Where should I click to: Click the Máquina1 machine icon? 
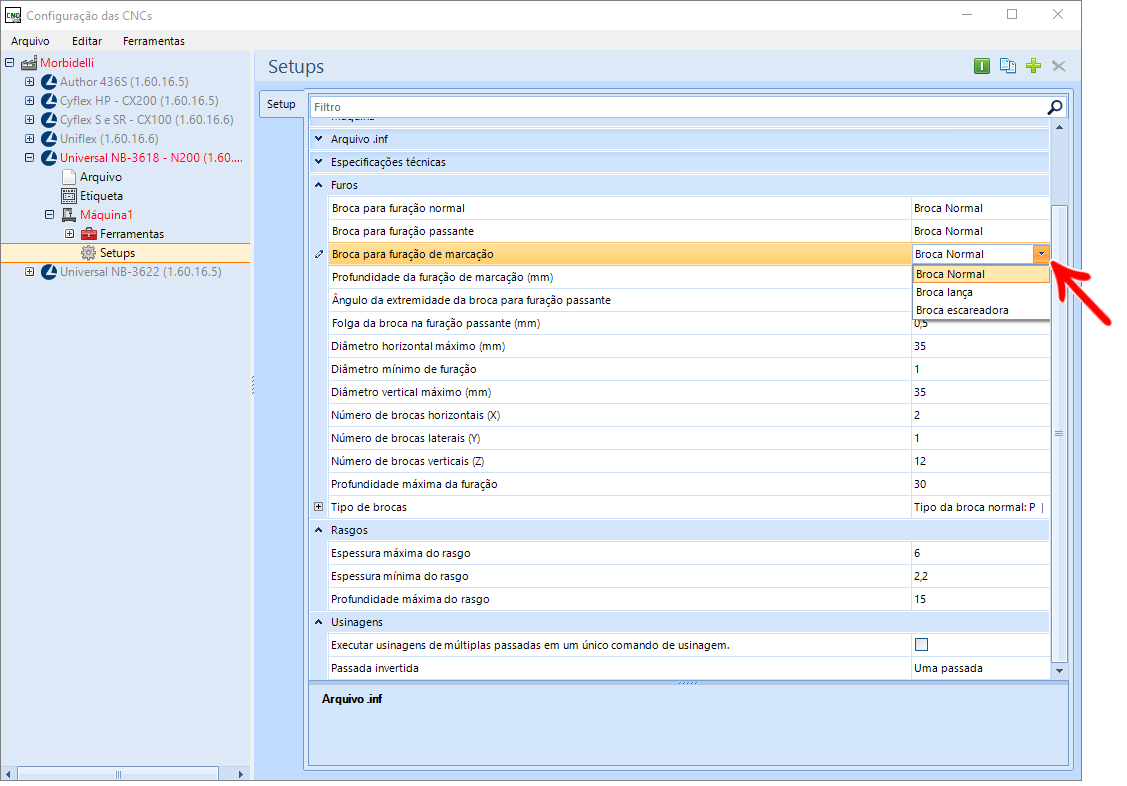click(69, 215)
